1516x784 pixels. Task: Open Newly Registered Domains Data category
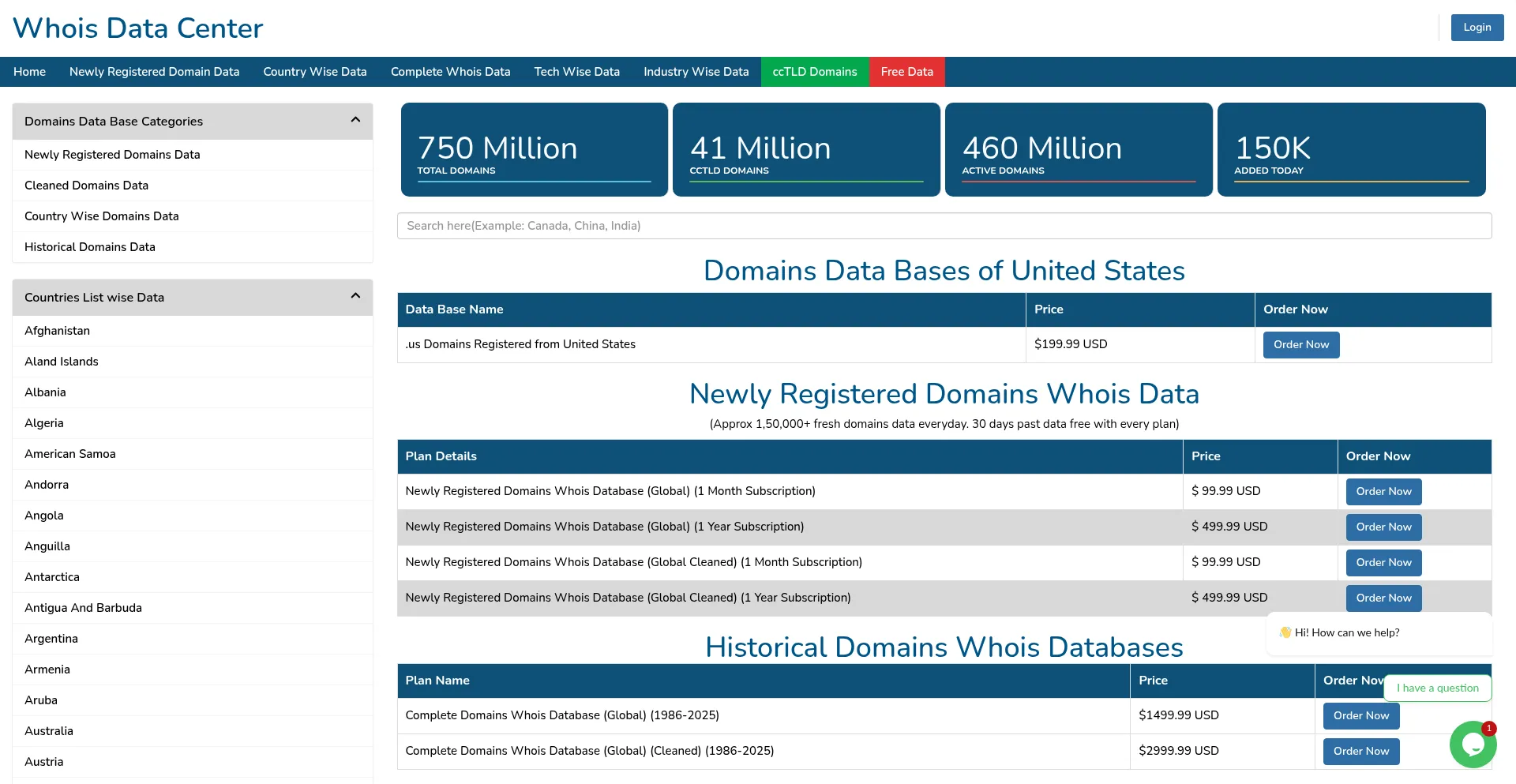[193, 155]
